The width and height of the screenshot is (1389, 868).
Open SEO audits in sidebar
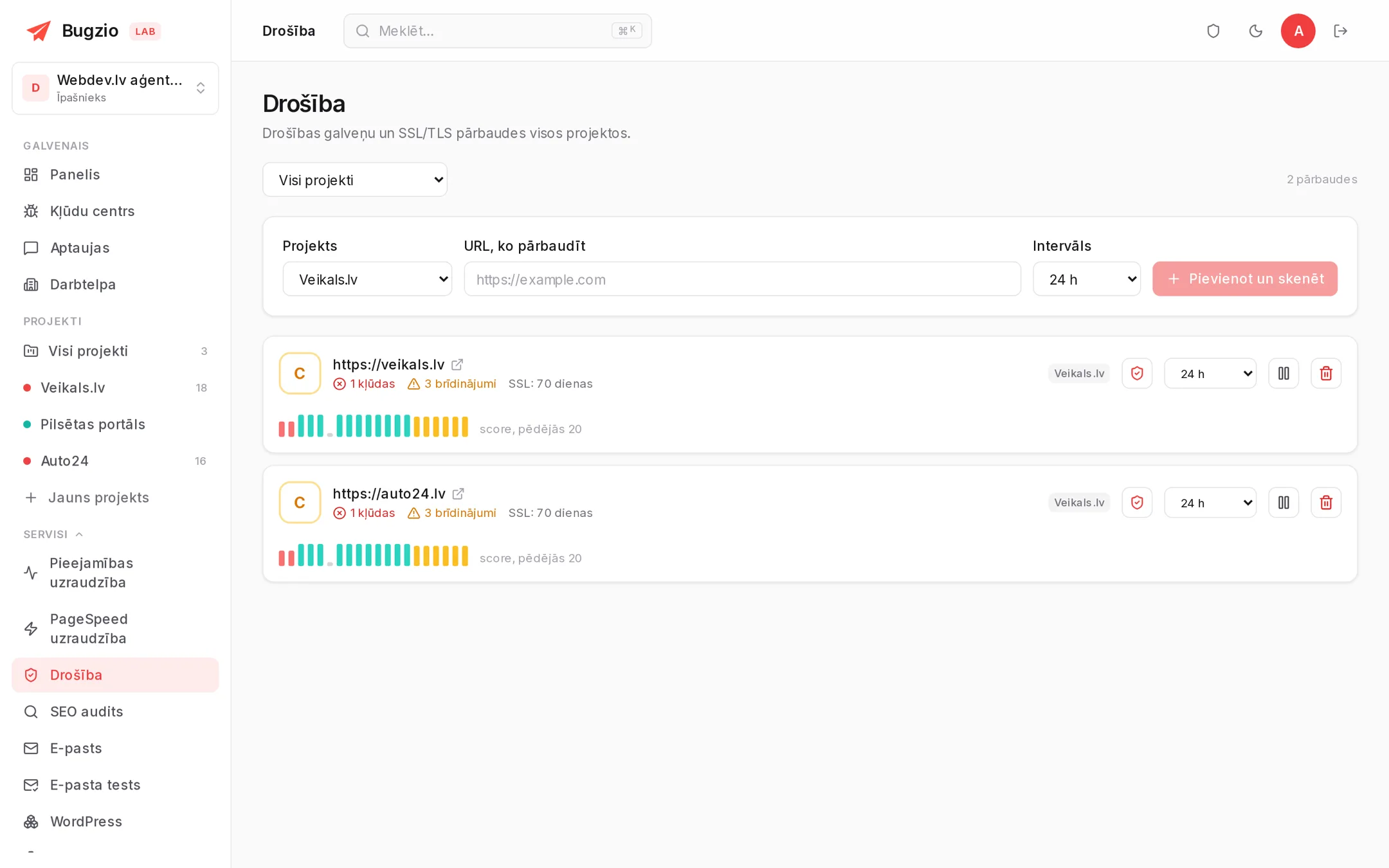[x=115, y=712]
